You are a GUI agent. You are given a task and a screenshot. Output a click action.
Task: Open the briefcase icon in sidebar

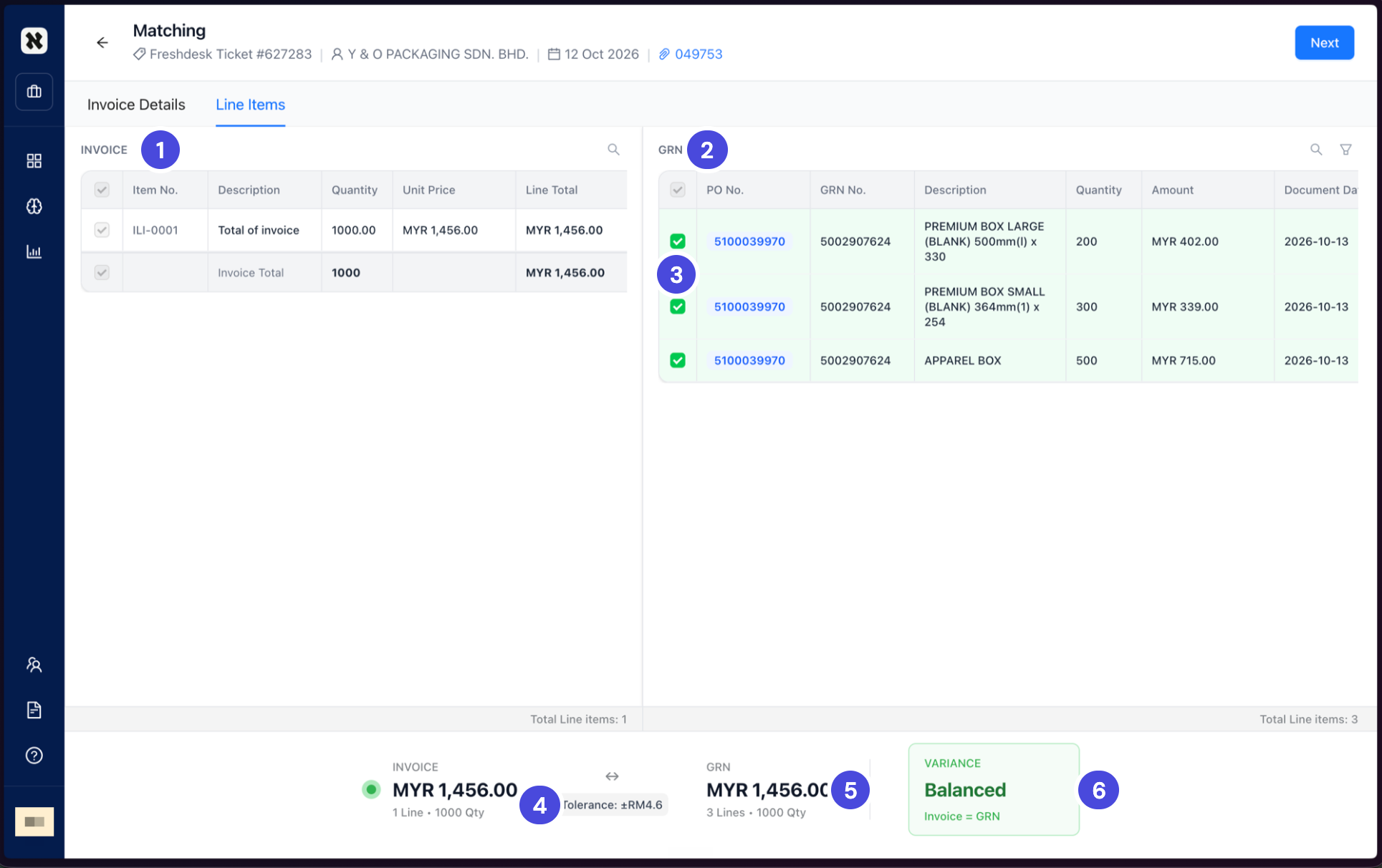pos(34,92)
